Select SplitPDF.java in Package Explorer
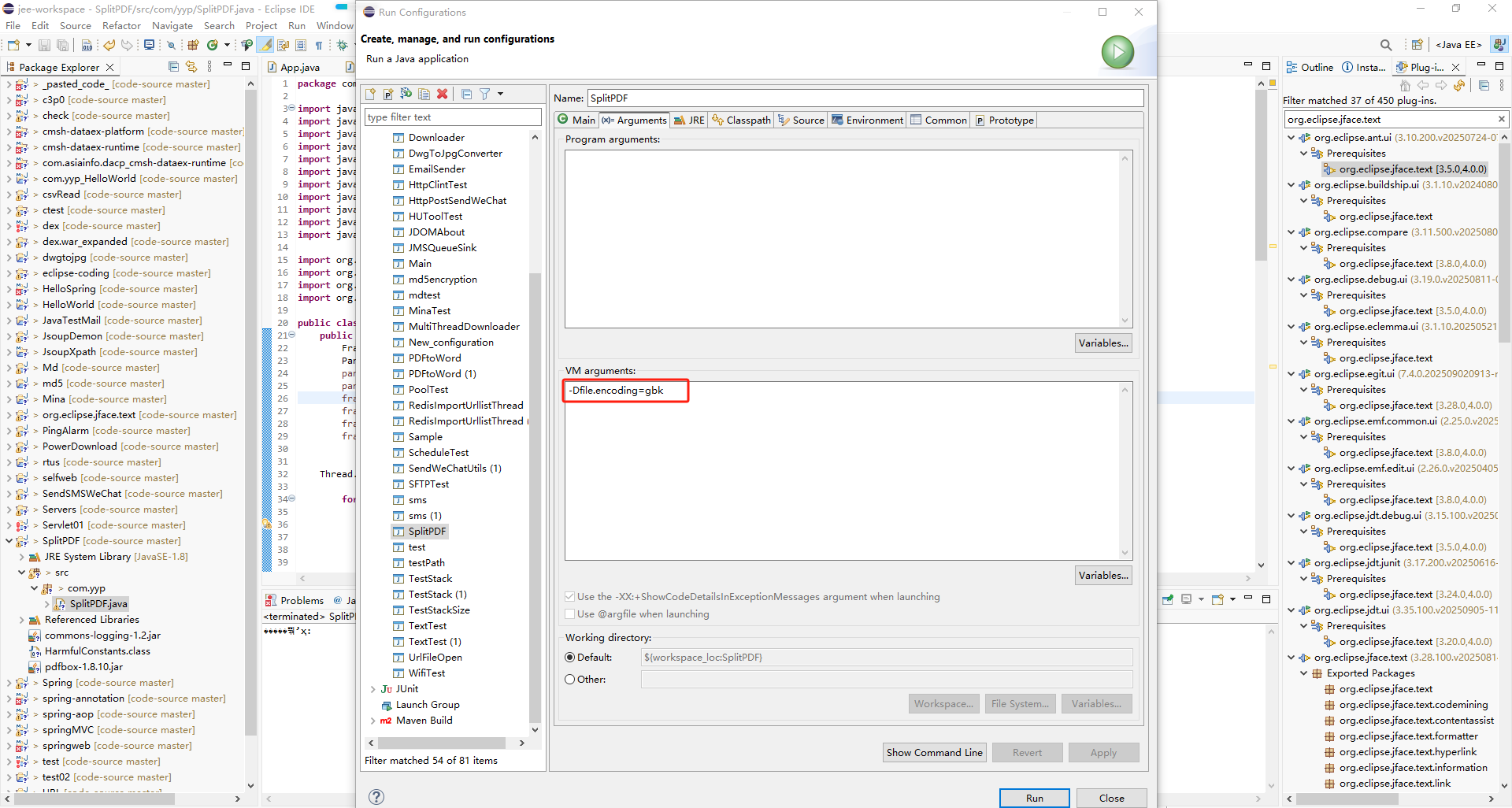 click(x=98, y=604)
